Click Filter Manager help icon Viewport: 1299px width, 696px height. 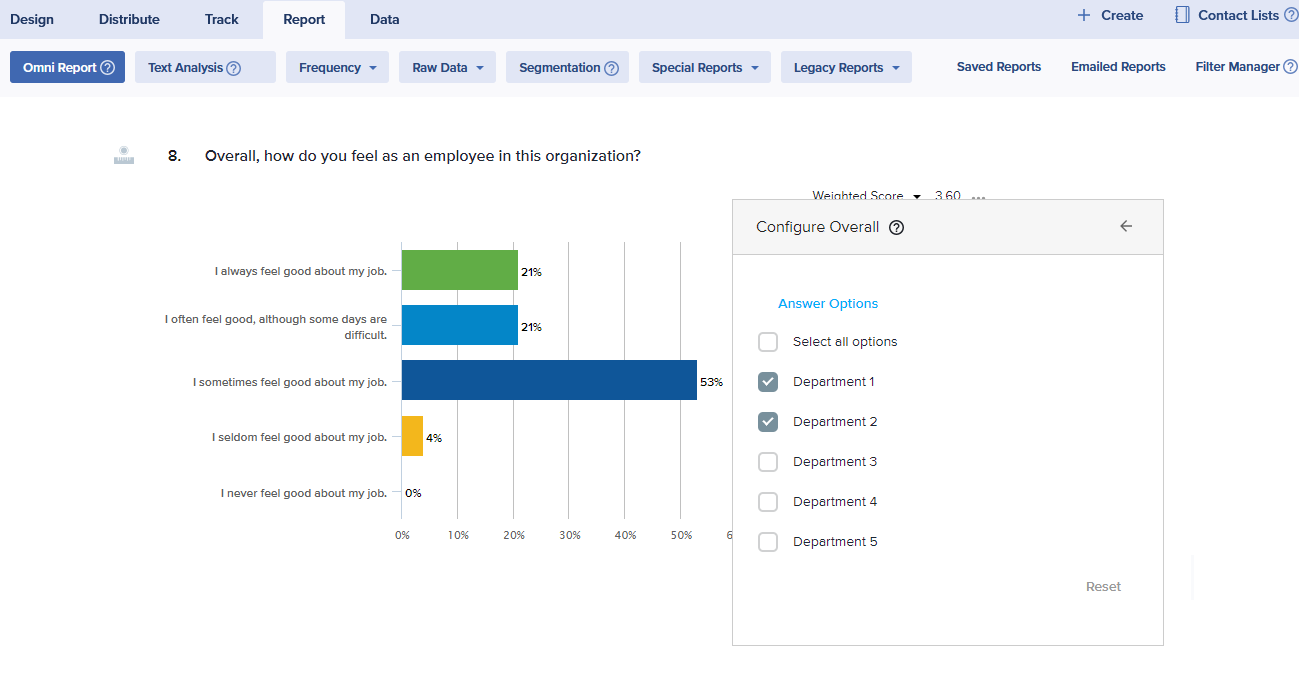click(x=1290, y=67)
